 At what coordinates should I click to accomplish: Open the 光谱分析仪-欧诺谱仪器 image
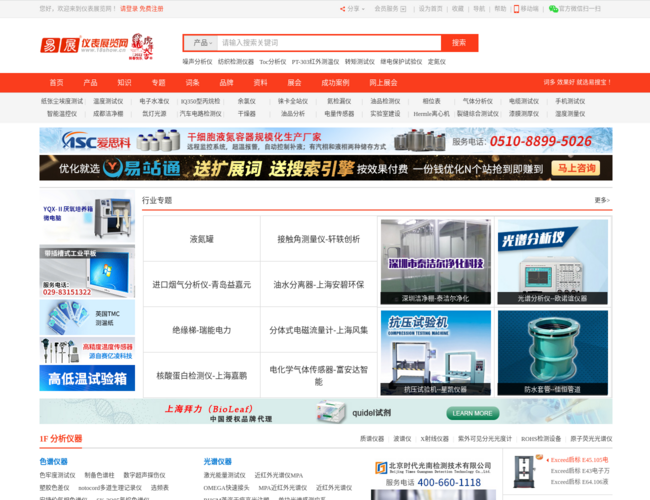point(553,262)
